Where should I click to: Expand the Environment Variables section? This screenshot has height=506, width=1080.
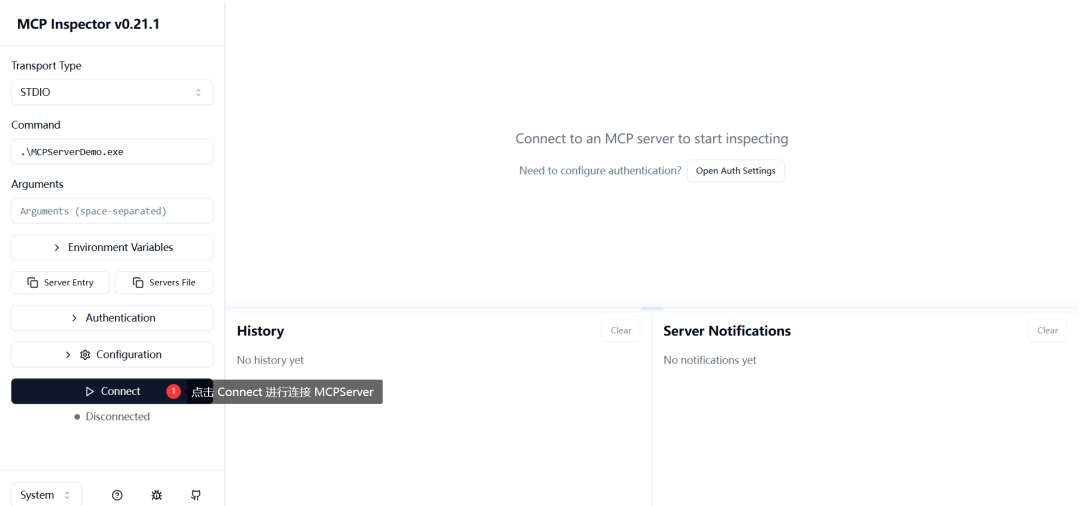[112, 247]
